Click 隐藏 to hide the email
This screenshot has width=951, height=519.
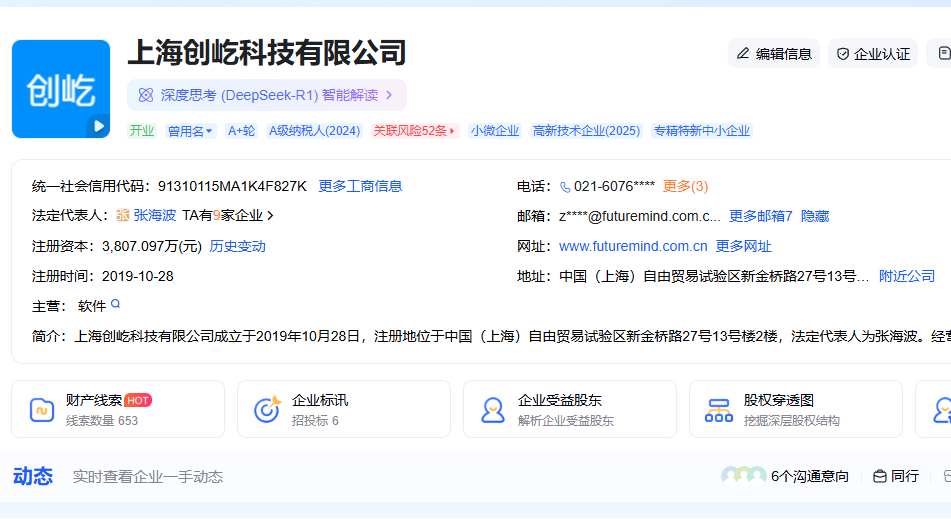pyautogui.click(x=815, y=216)
